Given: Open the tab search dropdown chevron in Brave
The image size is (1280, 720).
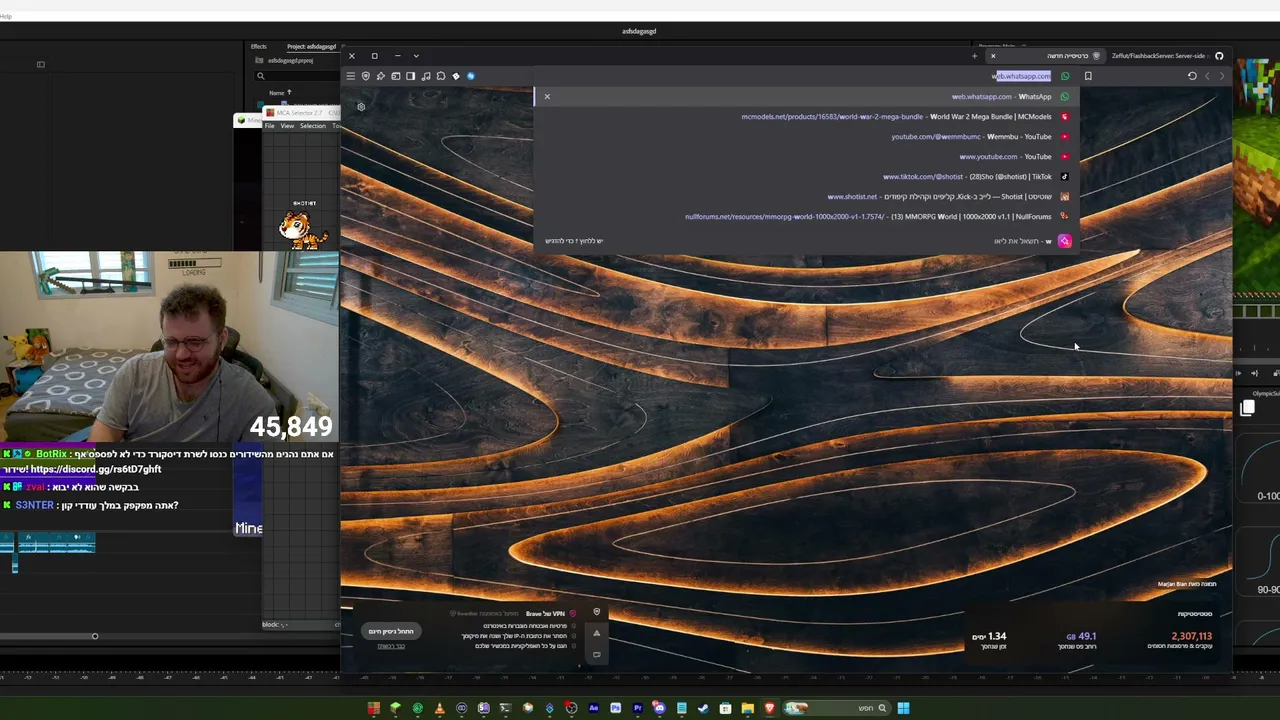Looking at the screenshot, I should pos(416,56).
